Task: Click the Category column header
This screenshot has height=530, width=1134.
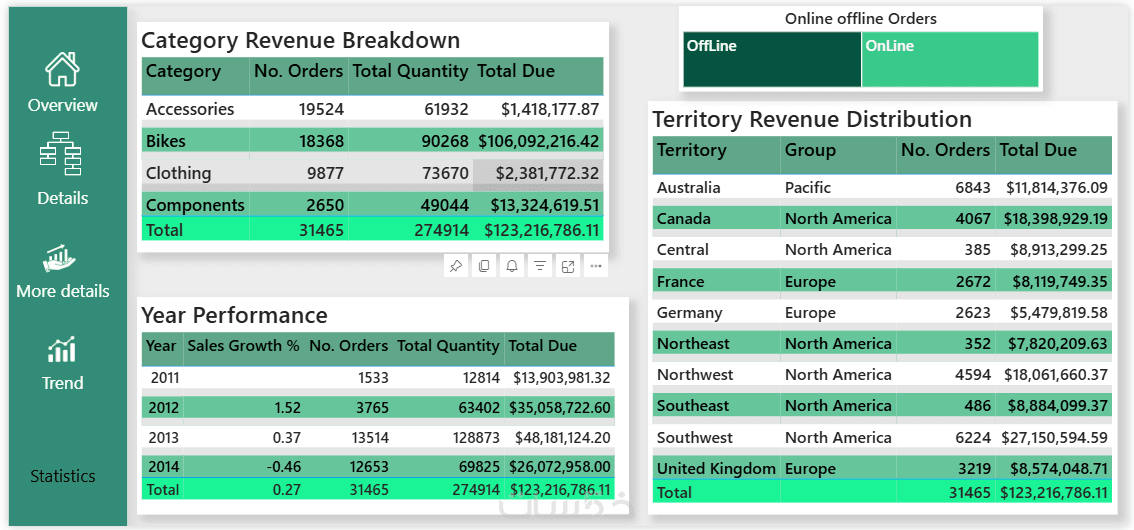Action: tap(183, 71)
